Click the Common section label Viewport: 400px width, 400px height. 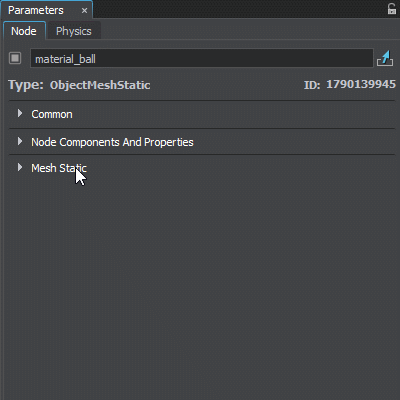tap(52, 114)
